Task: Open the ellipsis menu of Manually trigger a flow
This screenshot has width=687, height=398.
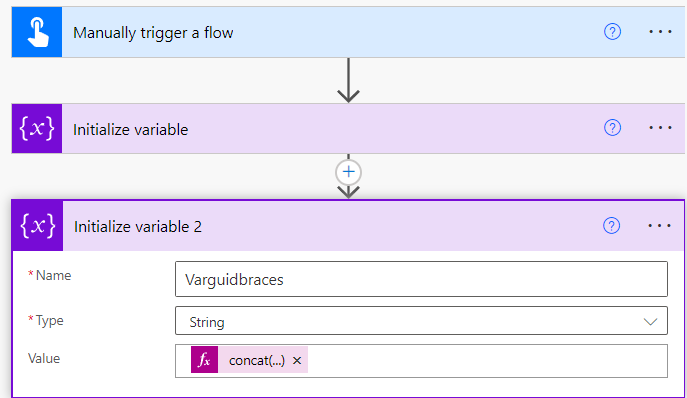Action: tap(660, 32)
